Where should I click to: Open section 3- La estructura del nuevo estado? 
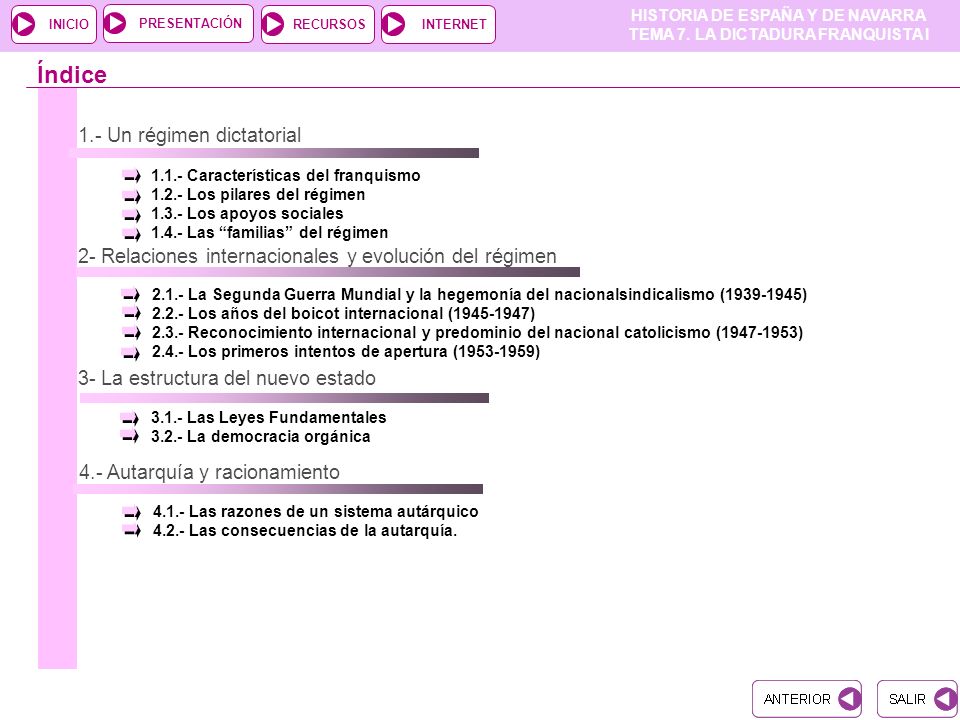tap(227, 378)
